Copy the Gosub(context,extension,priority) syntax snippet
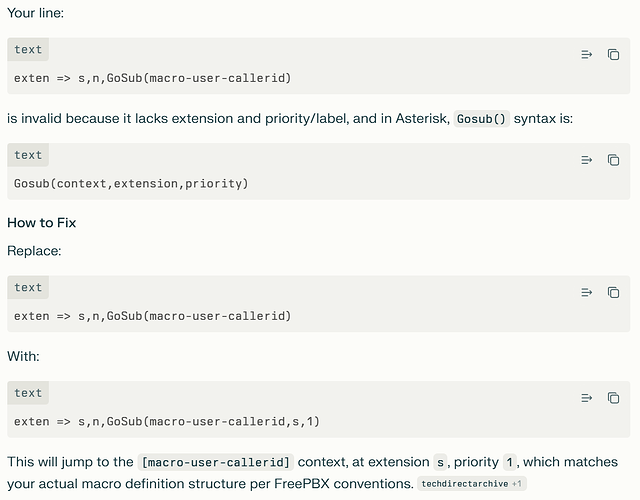Viewport: 640px width, 500px height. click(x=613, y=160)
